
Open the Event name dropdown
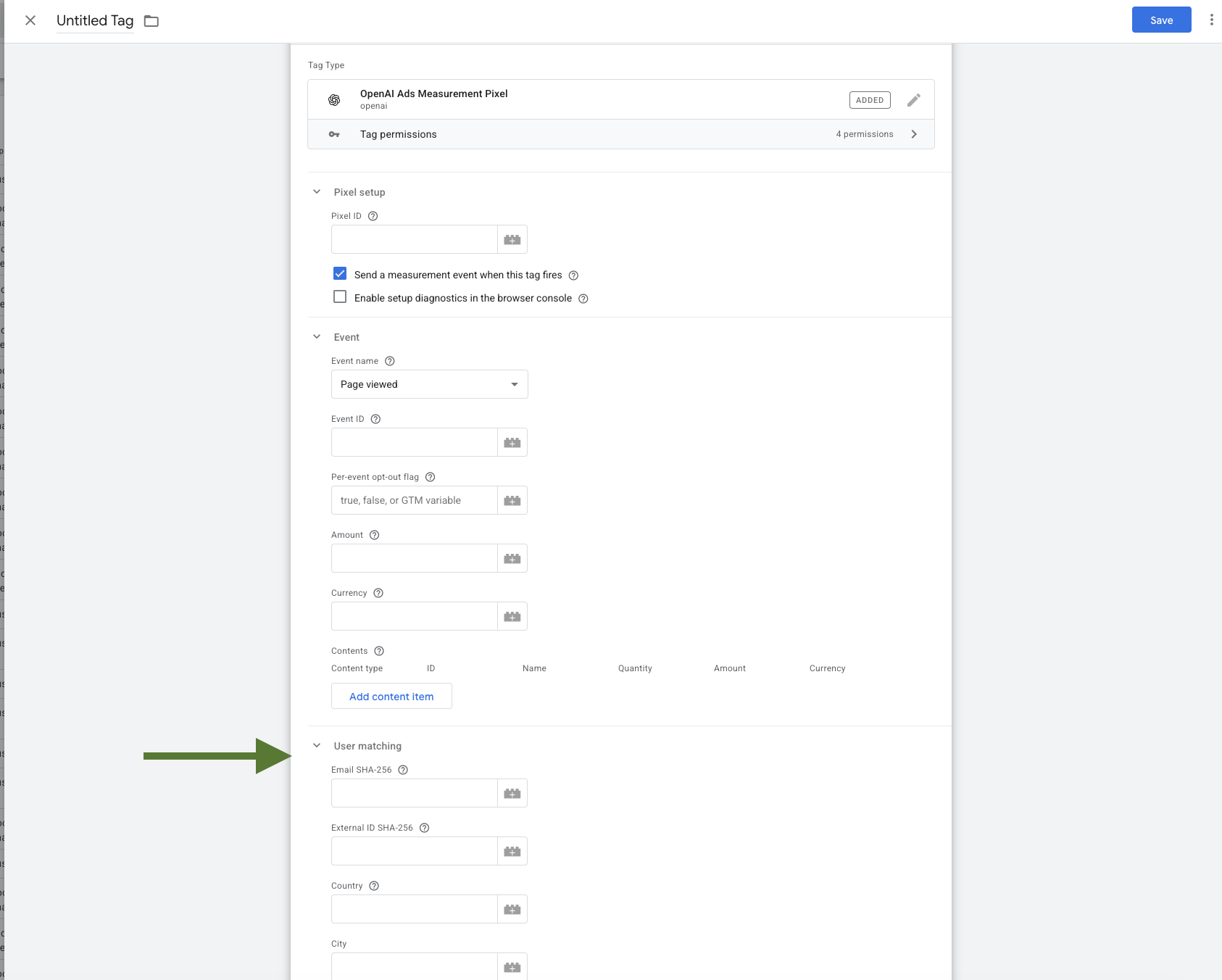pyautogui.click(x=429, y=384)
